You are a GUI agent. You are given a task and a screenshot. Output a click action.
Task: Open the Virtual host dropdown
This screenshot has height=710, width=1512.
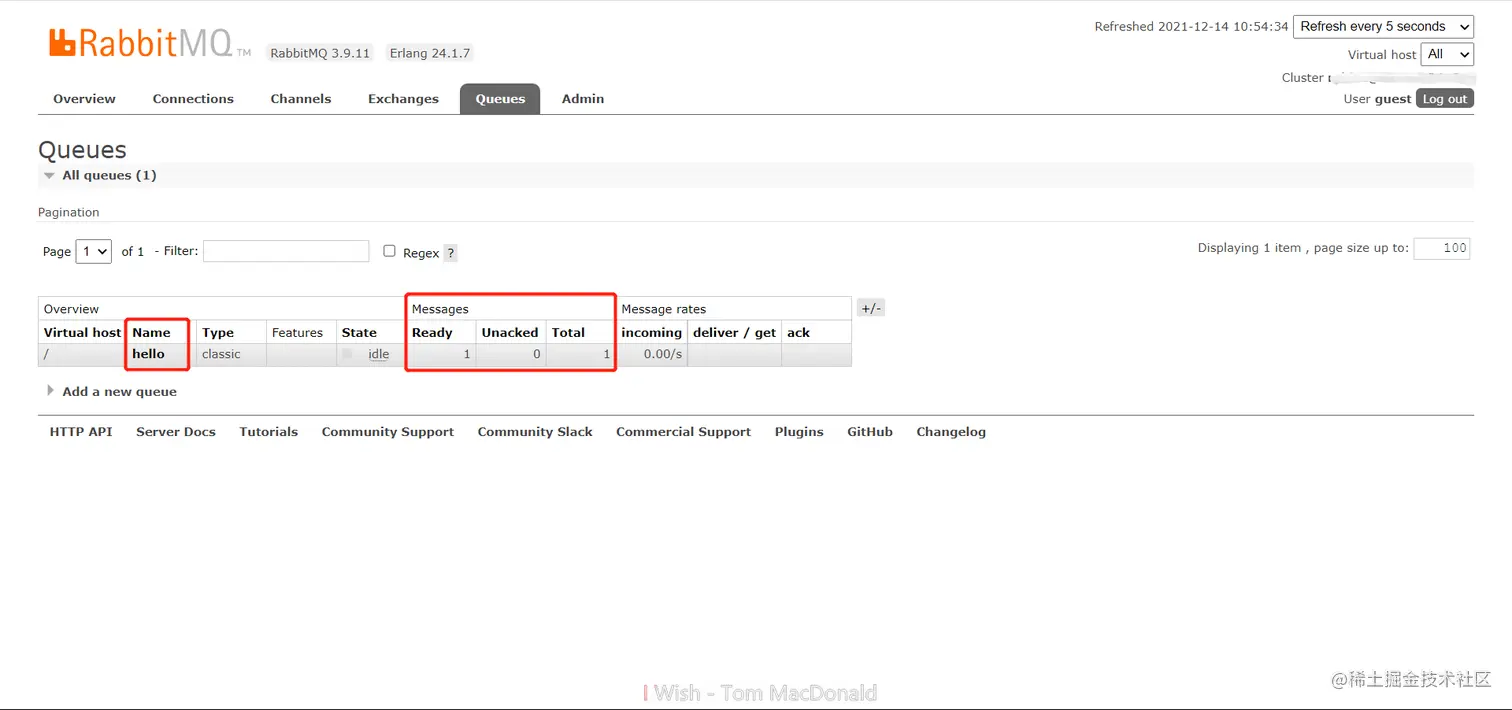click(1449, 54)
